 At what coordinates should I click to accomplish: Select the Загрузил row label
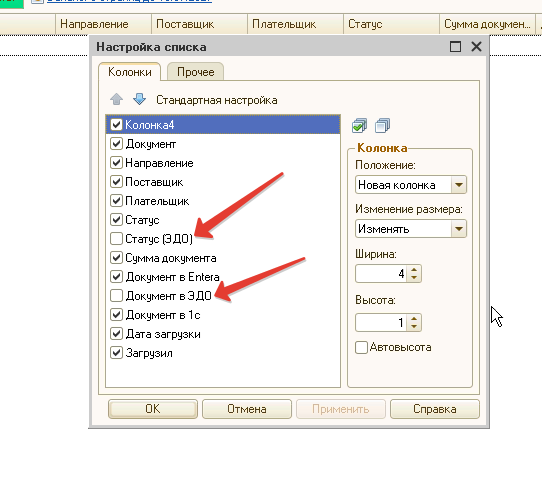coord(149,353)
